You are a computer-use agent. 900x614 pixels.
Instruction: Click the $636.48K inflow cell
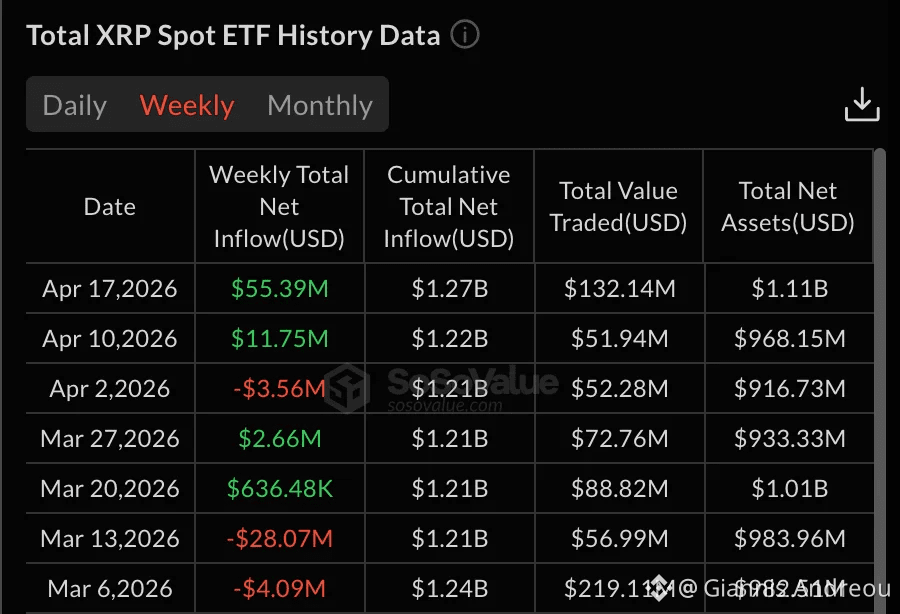click(280, 488)
